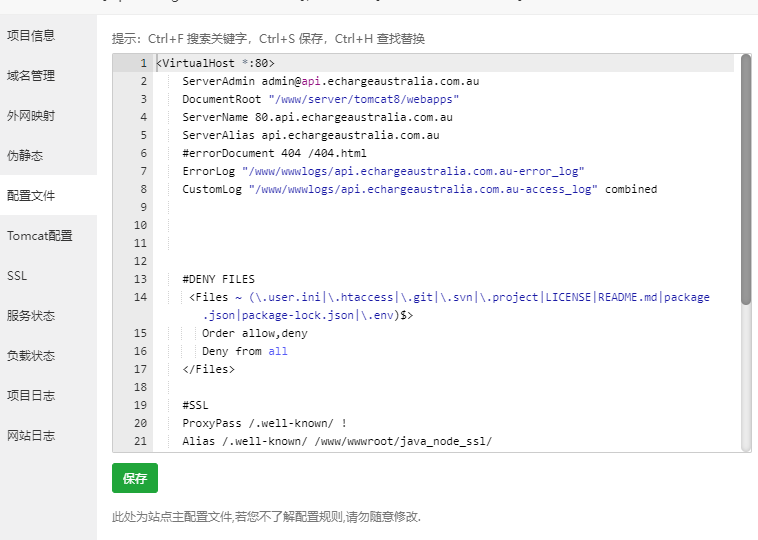Select the 外网映射 sidebar item
758x540 pixels.
click(31, 116)
